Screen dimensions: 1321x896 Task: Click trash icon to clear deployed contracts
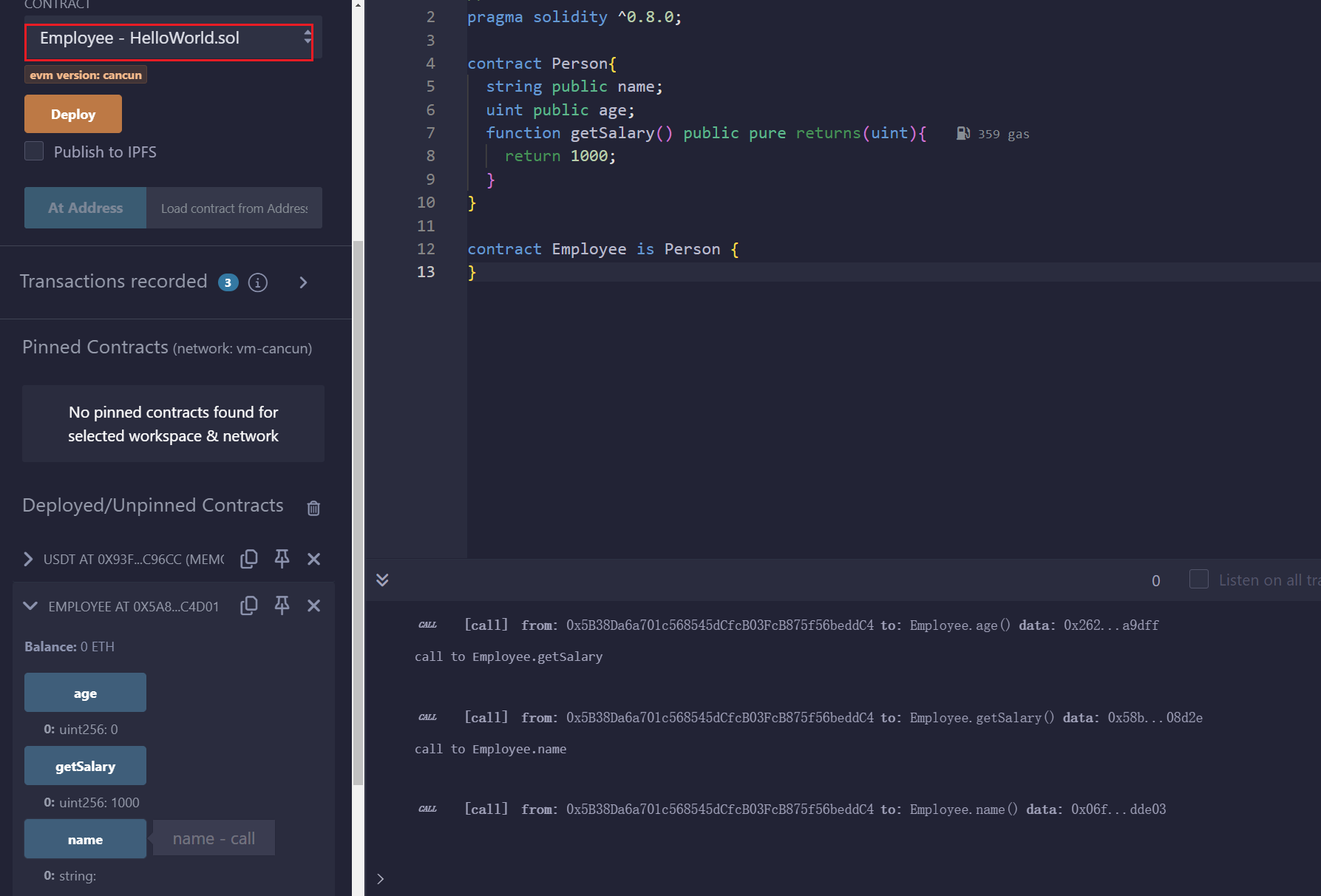[313, 508]
